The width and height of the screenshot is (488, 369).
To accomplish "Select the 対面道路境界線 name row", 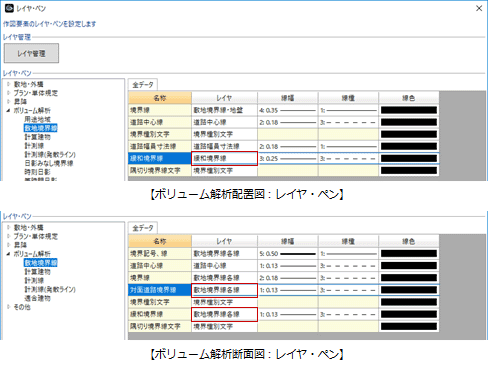I will 160,290.
